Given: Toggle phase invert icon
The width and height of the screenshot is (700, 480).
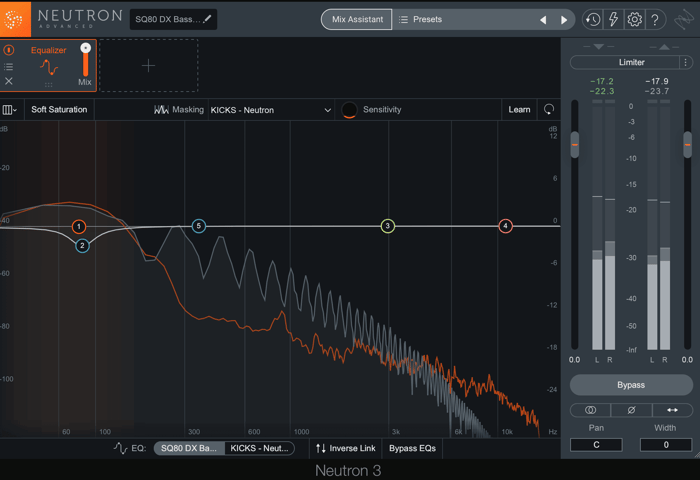Looking at the screenshot, I should (631, 410).
